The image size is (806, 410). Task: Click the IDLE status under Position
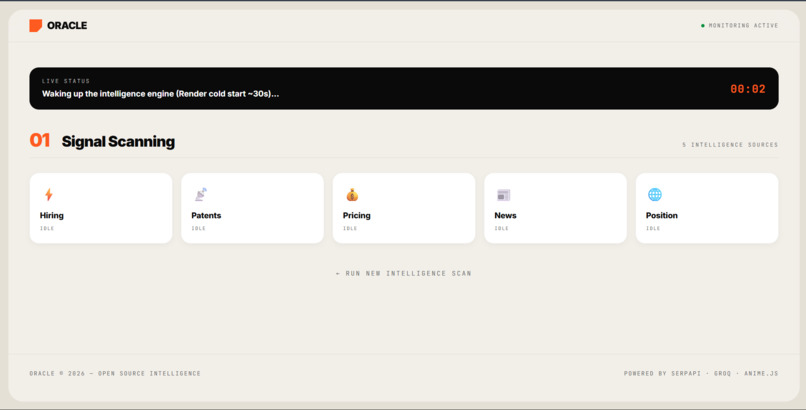[x=653, y=229]
